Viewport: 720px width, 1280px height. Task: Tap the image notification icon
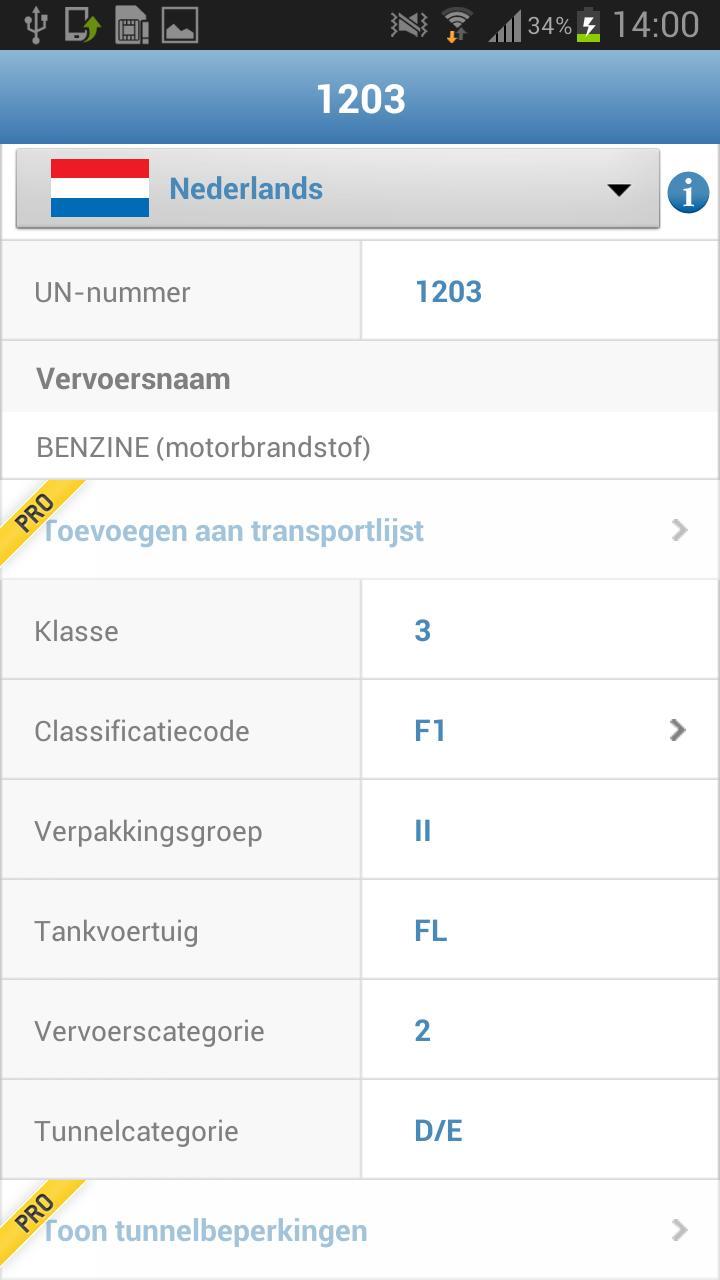(x=180, y=25)
